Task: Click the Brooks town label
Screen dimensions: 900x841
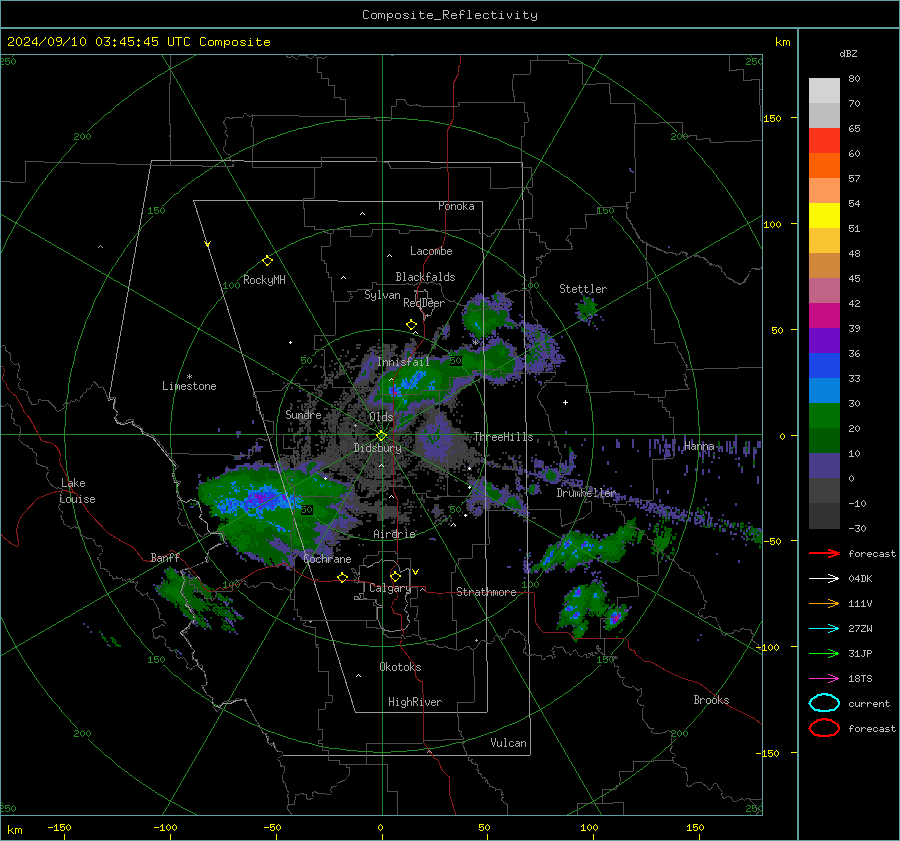Action: (711, 700)
